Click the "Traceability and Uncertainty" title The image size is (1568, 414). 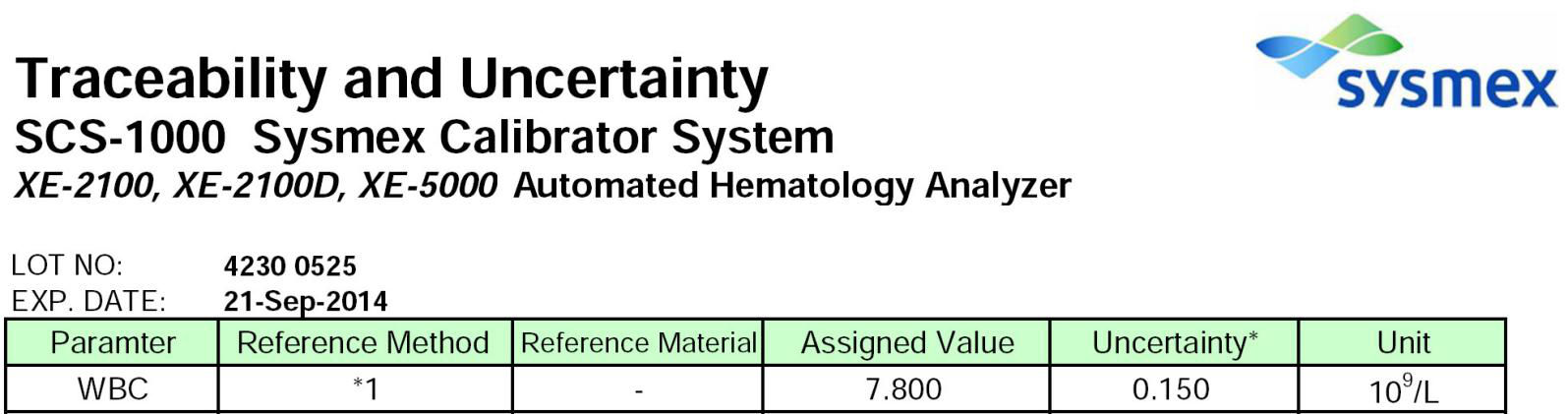click(x=391, y=80)
